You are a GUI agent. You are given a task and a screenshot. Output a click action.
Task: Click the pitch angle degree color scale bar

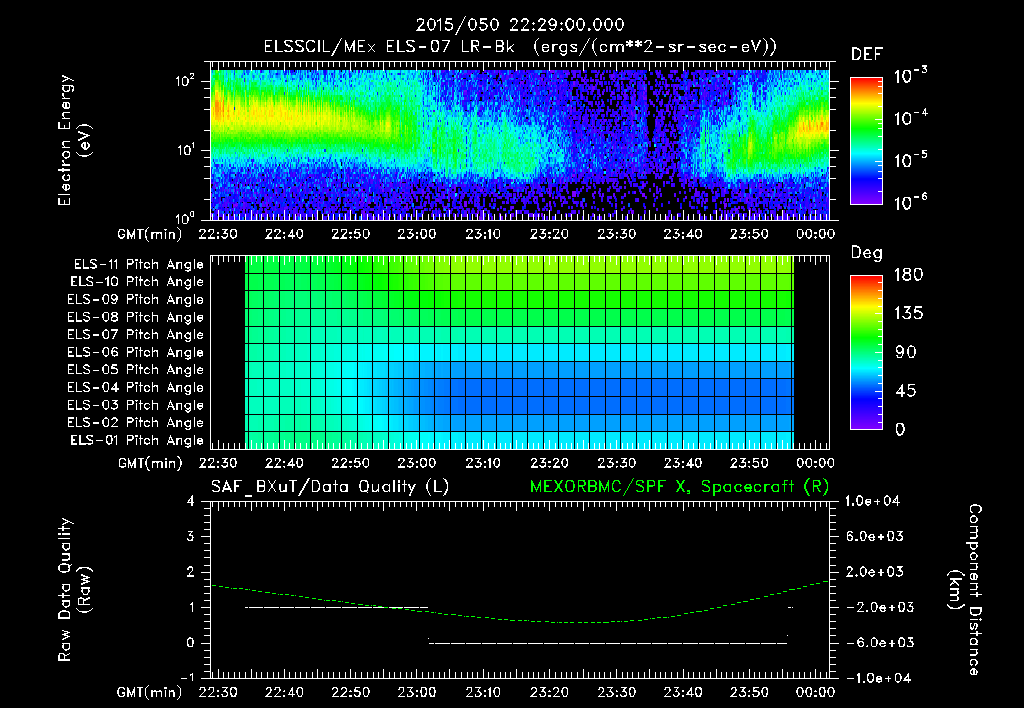coord(866,352)
